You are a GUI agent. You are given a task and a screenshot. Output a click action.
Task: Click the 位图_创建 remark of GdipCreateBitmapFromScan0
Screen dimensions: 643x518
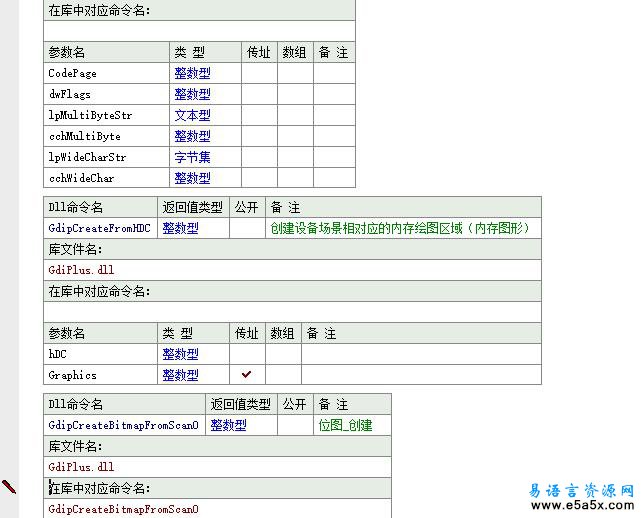click(345, 425)
